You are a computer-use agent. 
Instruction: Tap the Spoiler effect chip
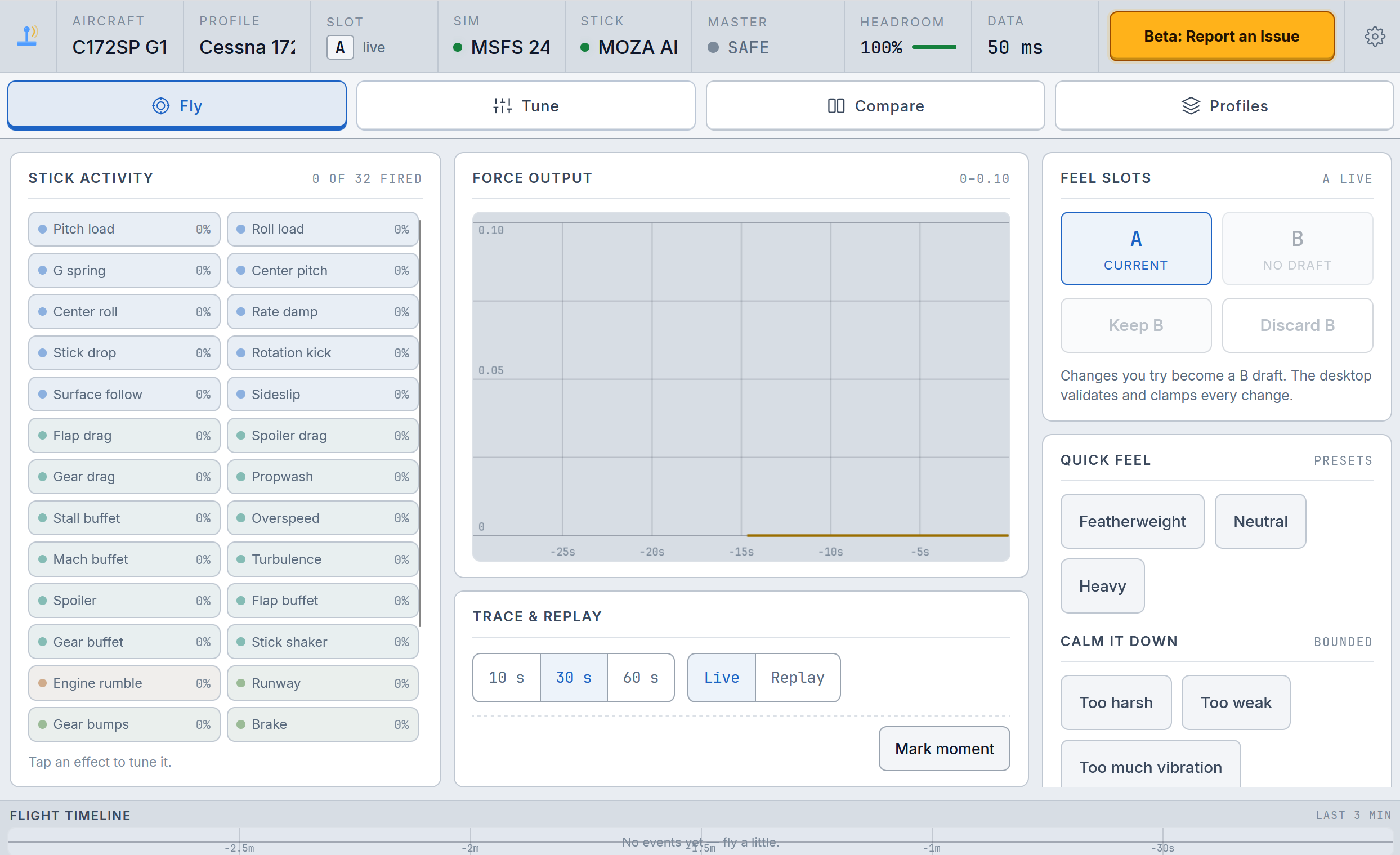(124, 601)
